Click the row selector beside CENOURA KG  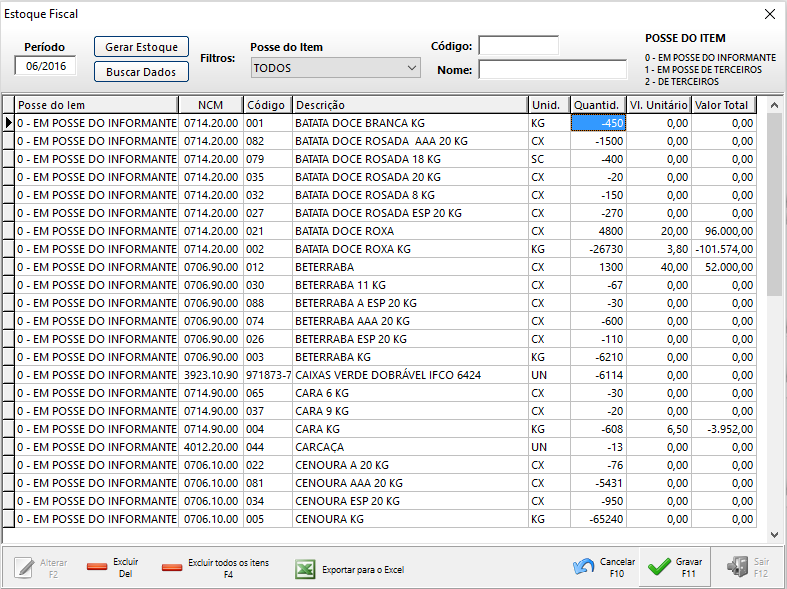pos(9,519)
